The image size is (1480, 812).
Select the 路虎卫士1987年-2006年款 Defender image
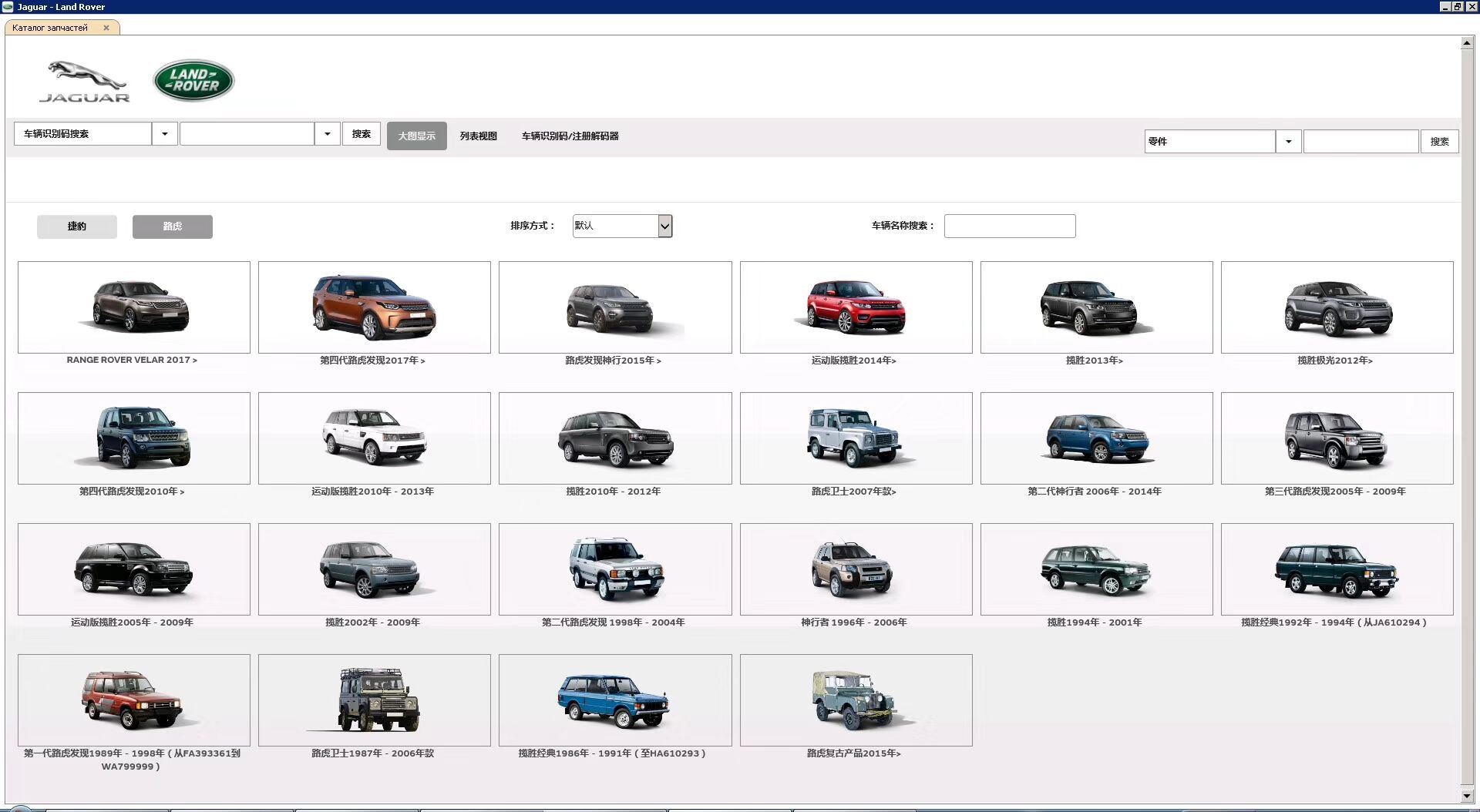tap(375, 700)
